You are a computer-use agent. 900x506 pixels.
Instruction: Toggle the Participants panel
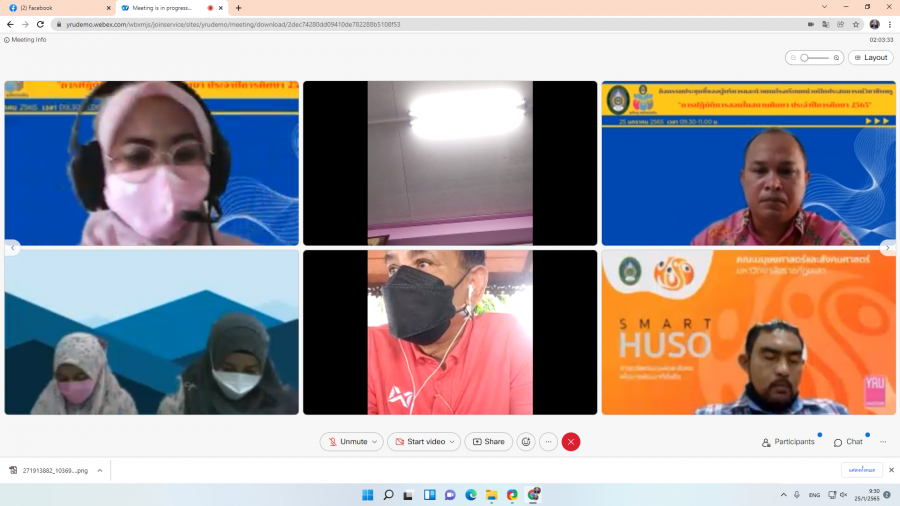pos(788,442)
